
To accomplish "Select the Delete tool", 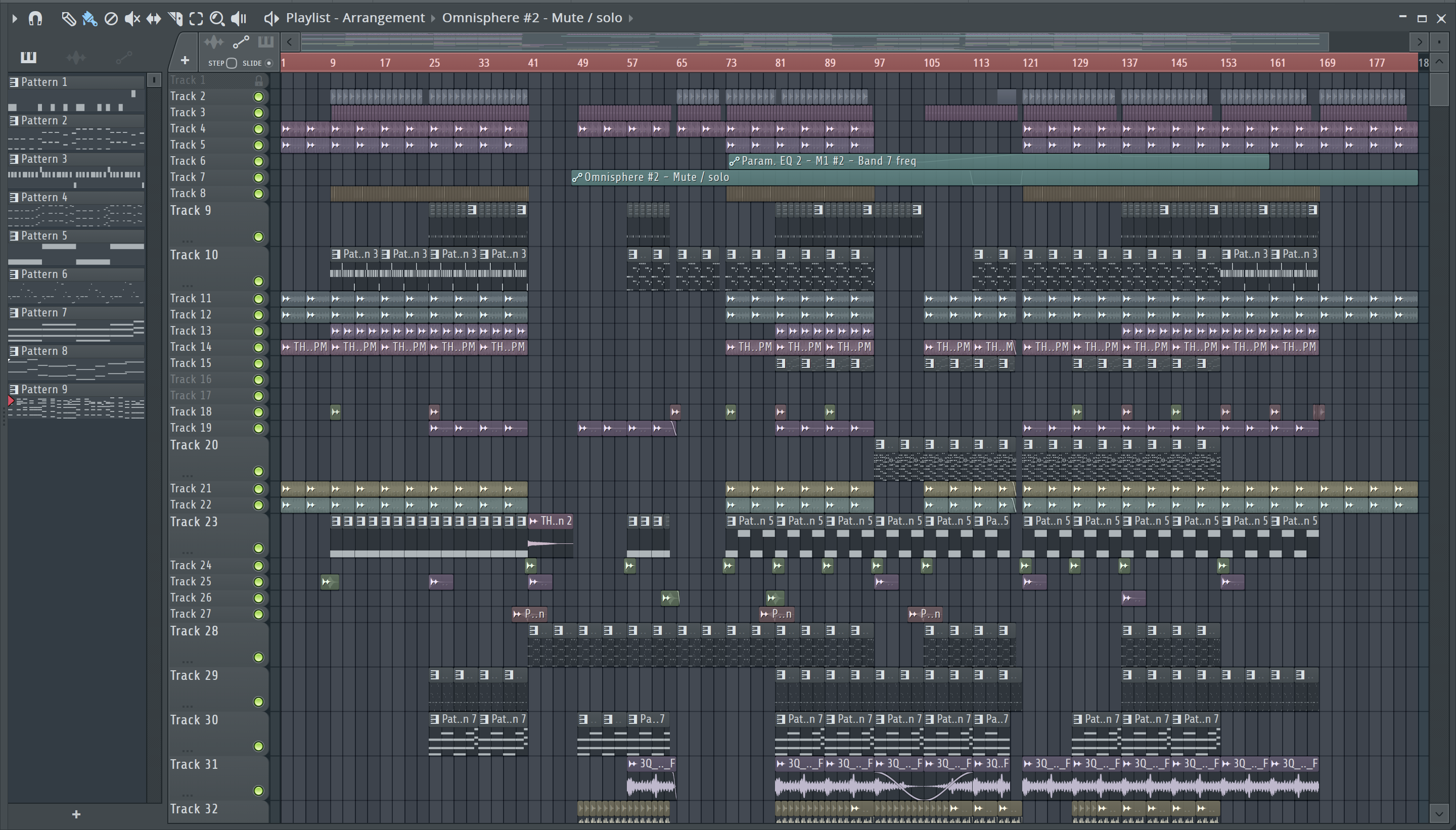I will tap(111, 18).
